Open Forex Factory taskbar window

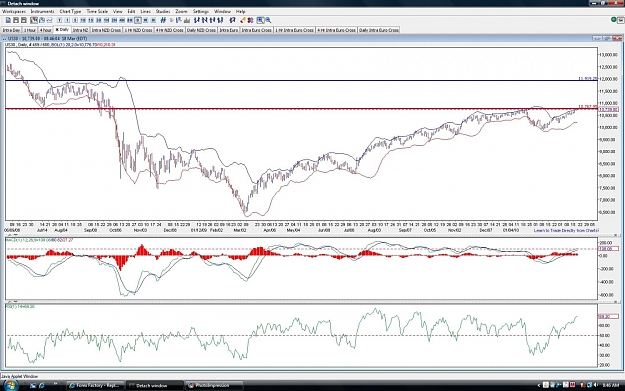coord(96,385)
